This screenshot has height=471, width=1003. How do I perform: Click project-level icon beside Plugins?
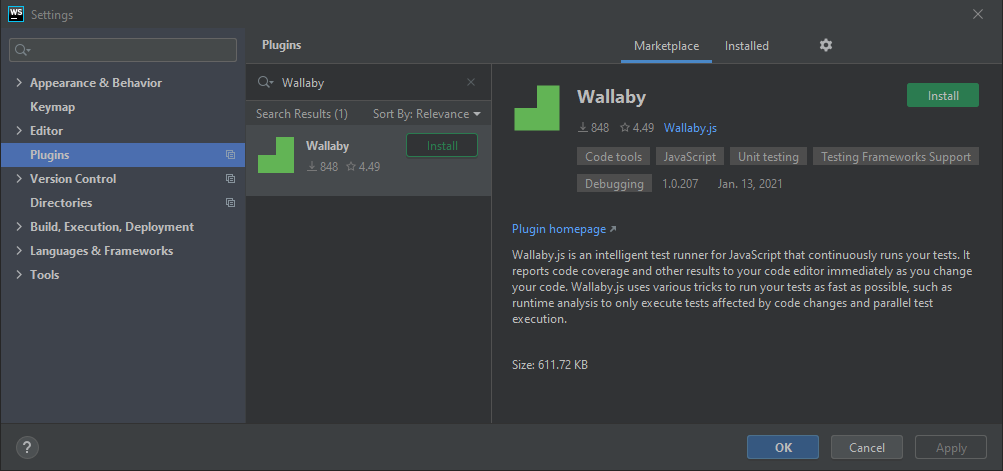click(x=230, y=155)
